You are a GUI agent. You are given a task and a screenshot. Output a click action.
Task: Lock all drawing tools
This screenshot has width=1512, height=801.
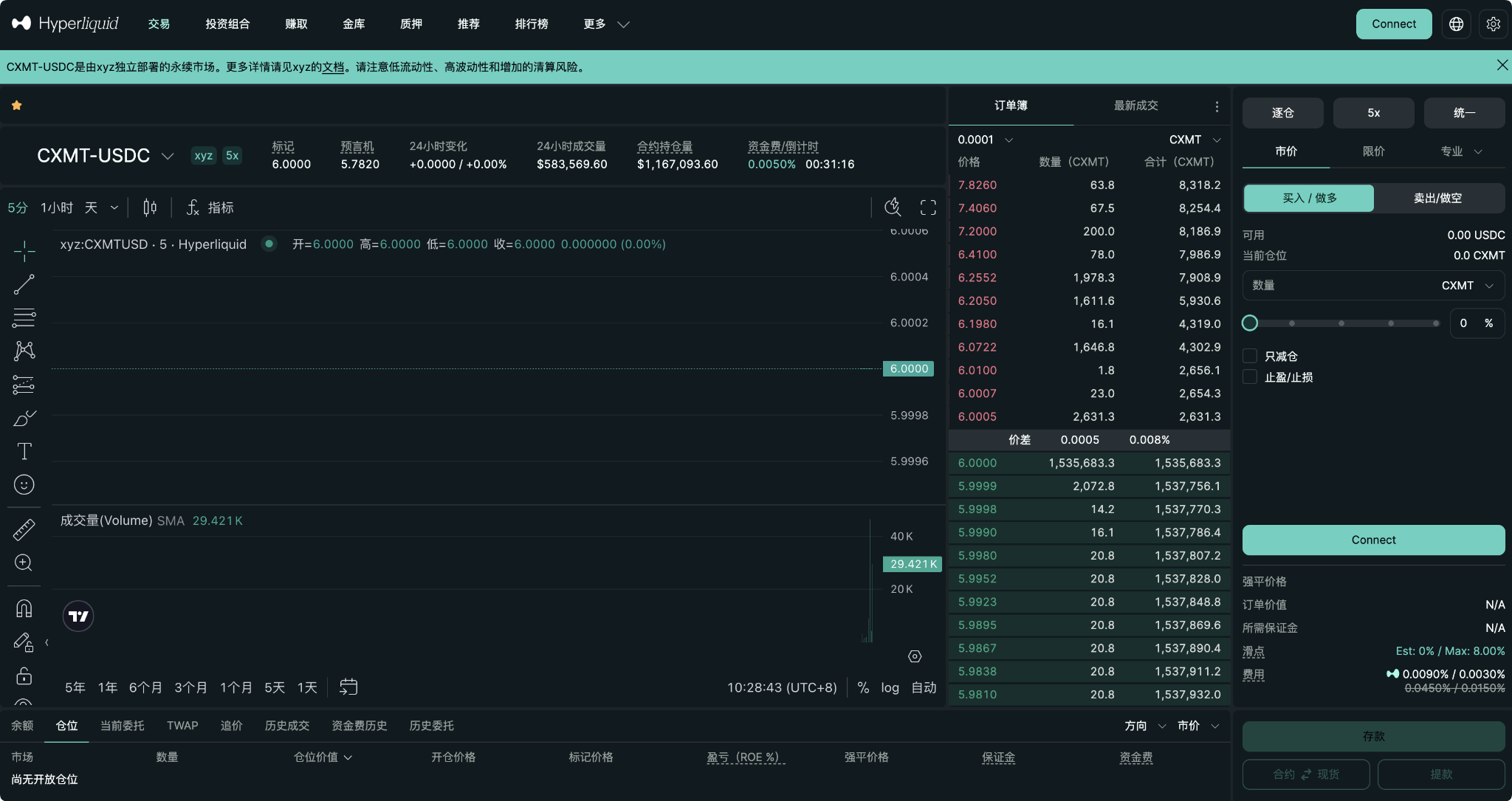24,675
